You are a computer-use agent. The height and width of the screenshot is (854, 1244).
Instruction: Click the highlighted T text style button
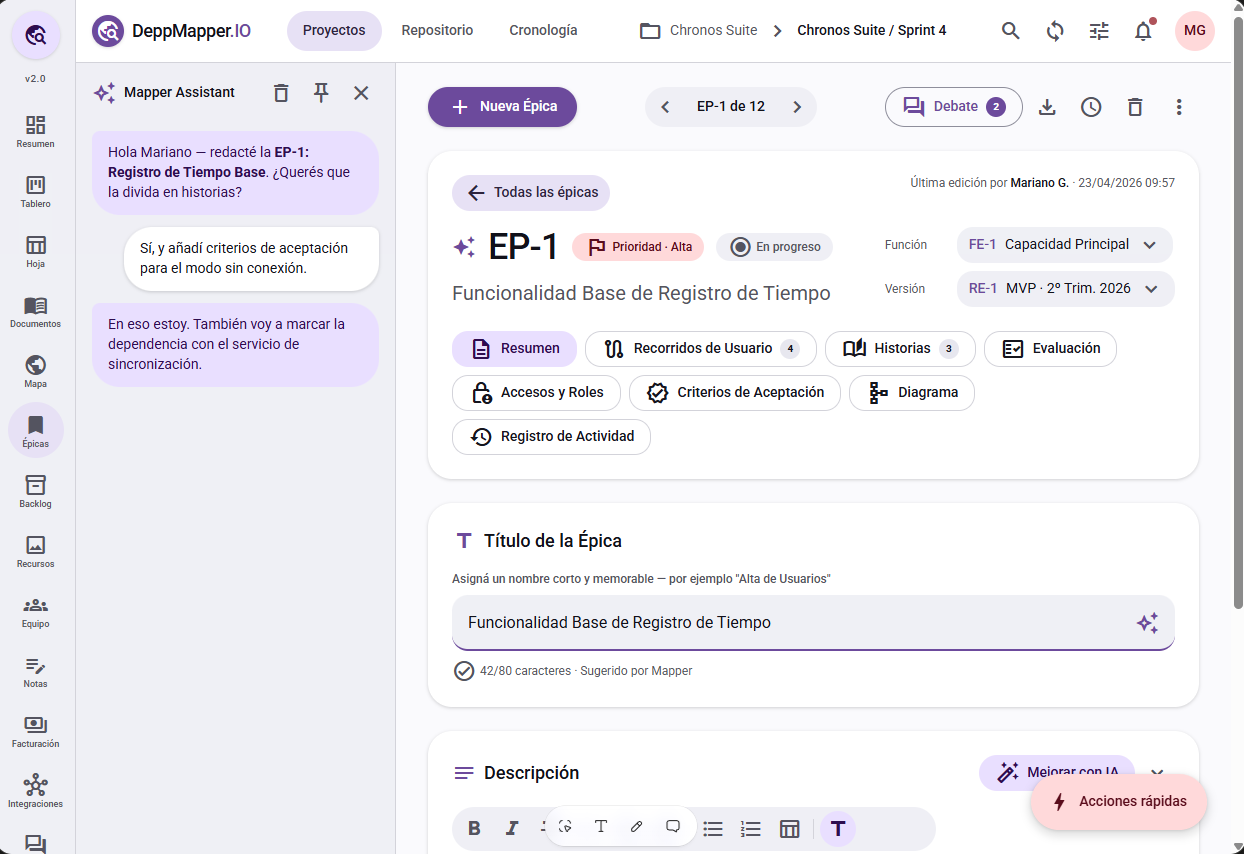pos(838,828)
